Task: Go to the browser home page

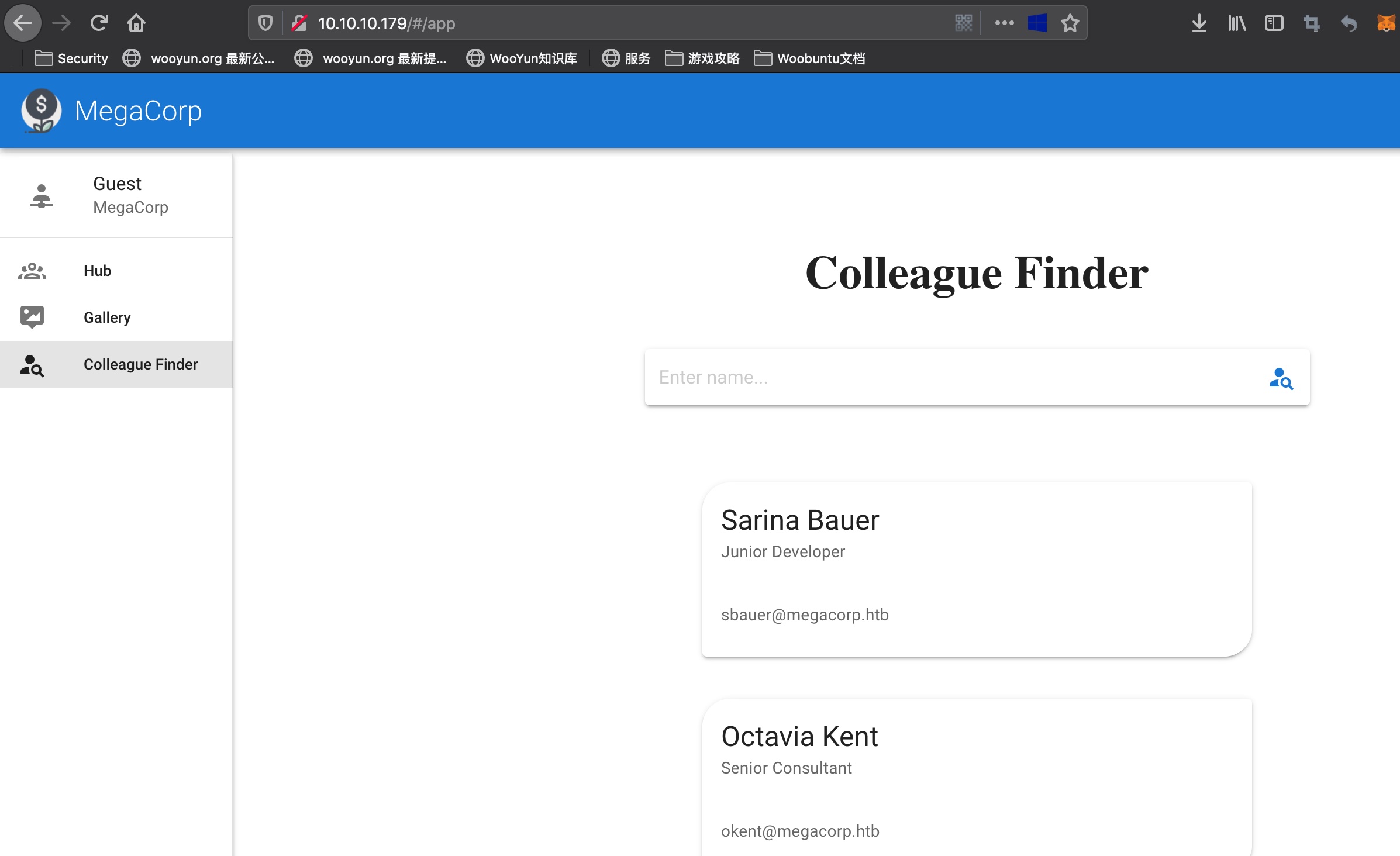Action: point(136,23)
